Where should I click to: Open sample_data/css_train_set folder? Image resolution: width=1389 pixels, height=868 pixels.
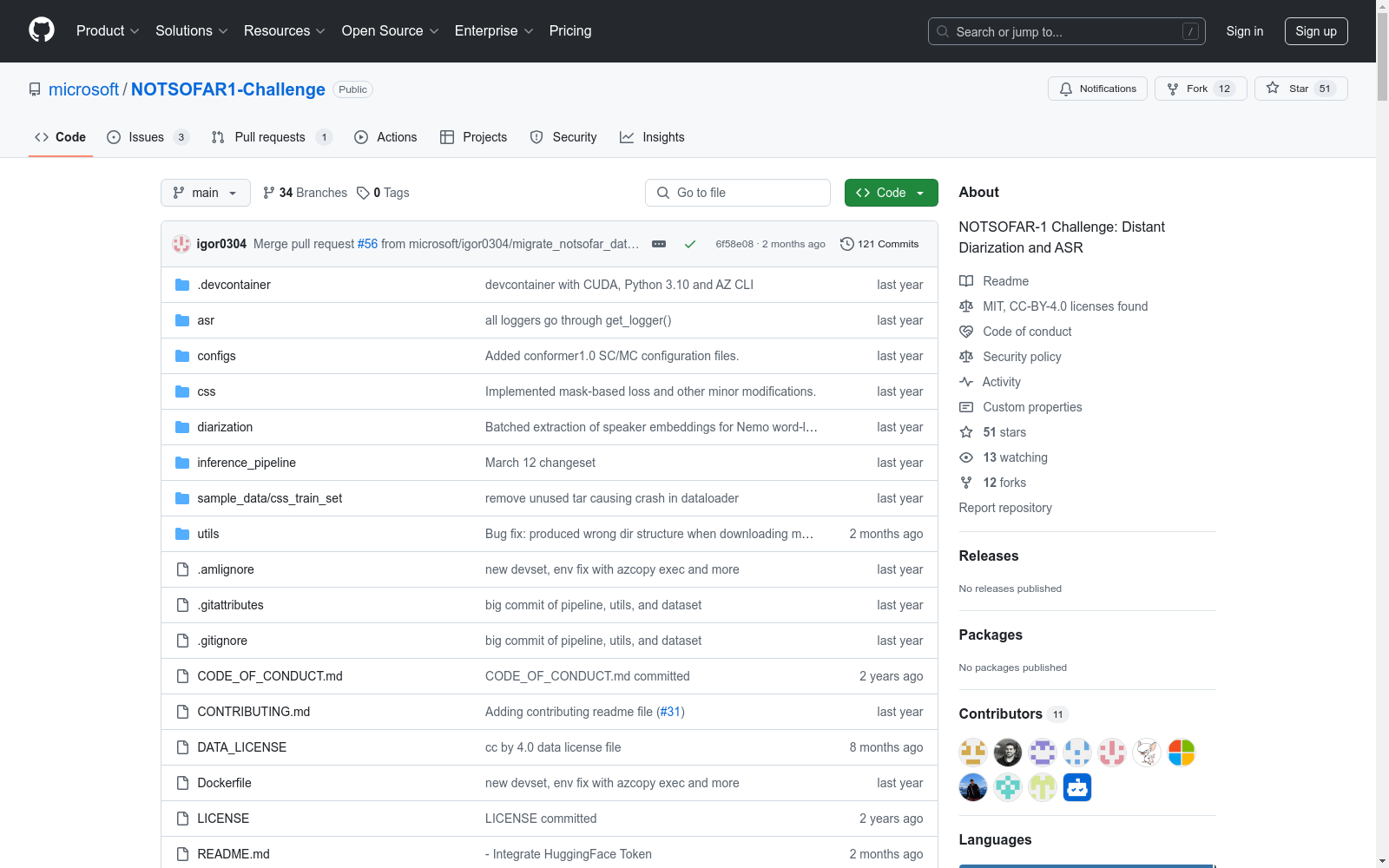click(270, 498)
